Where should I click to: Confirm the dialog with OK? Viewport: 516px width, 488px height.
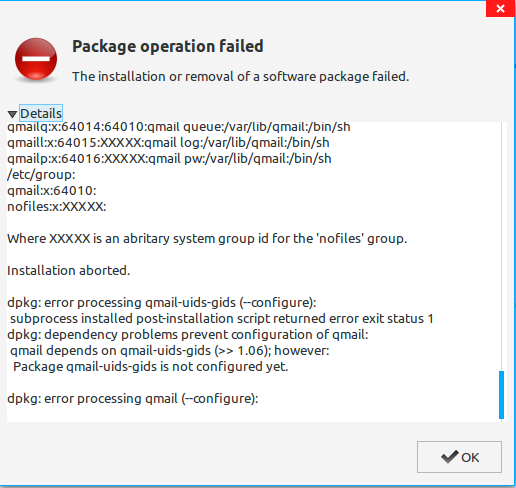[459, 457]
